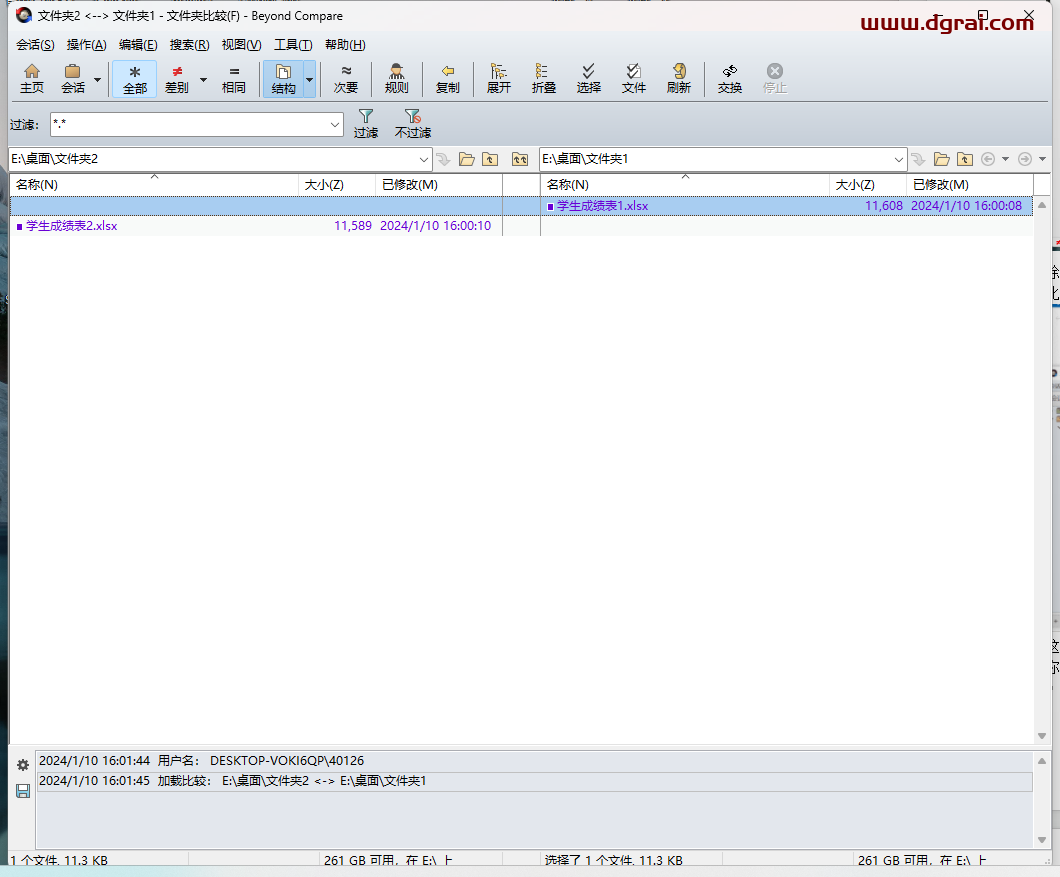Viewport: 1060px width, 877px height.
Task: Open the 帮助(H) menu
Action: [x=345, y=45]
